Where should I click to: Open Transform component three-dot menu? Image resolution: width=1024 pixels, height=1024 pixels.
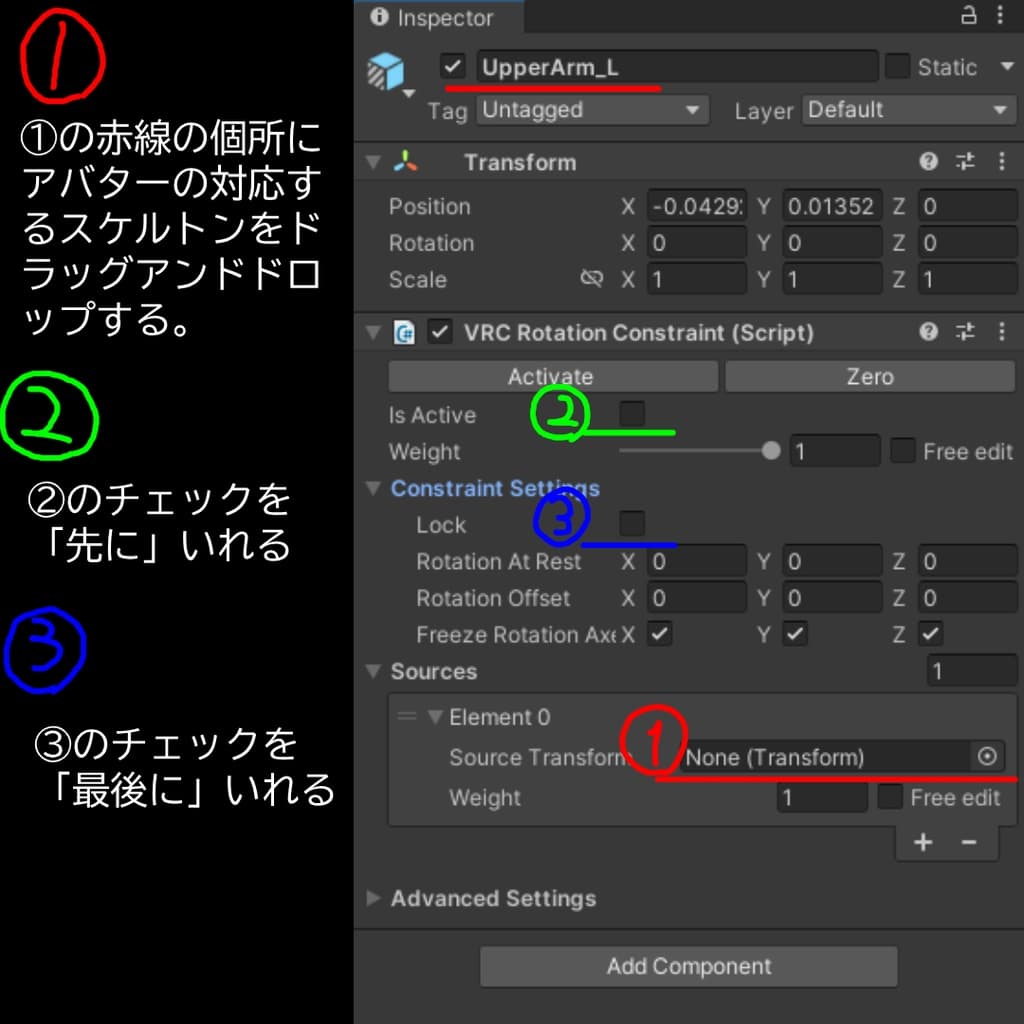(1001, 161)
